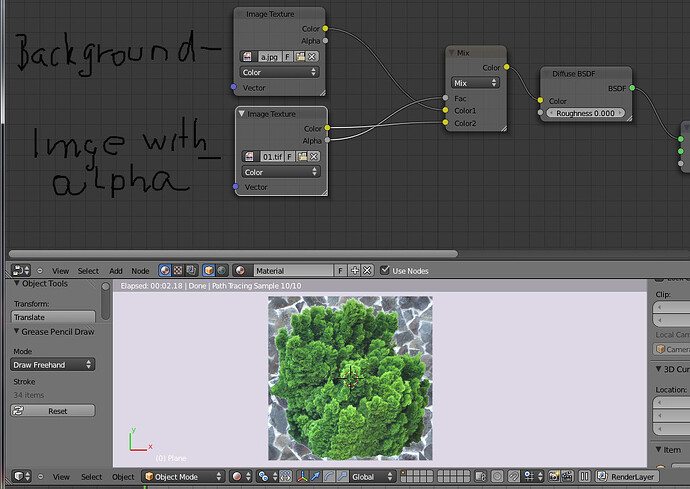Click node editor horizontal scrollbar
This screenshot has width=690, height=489.
coord(233,254)
